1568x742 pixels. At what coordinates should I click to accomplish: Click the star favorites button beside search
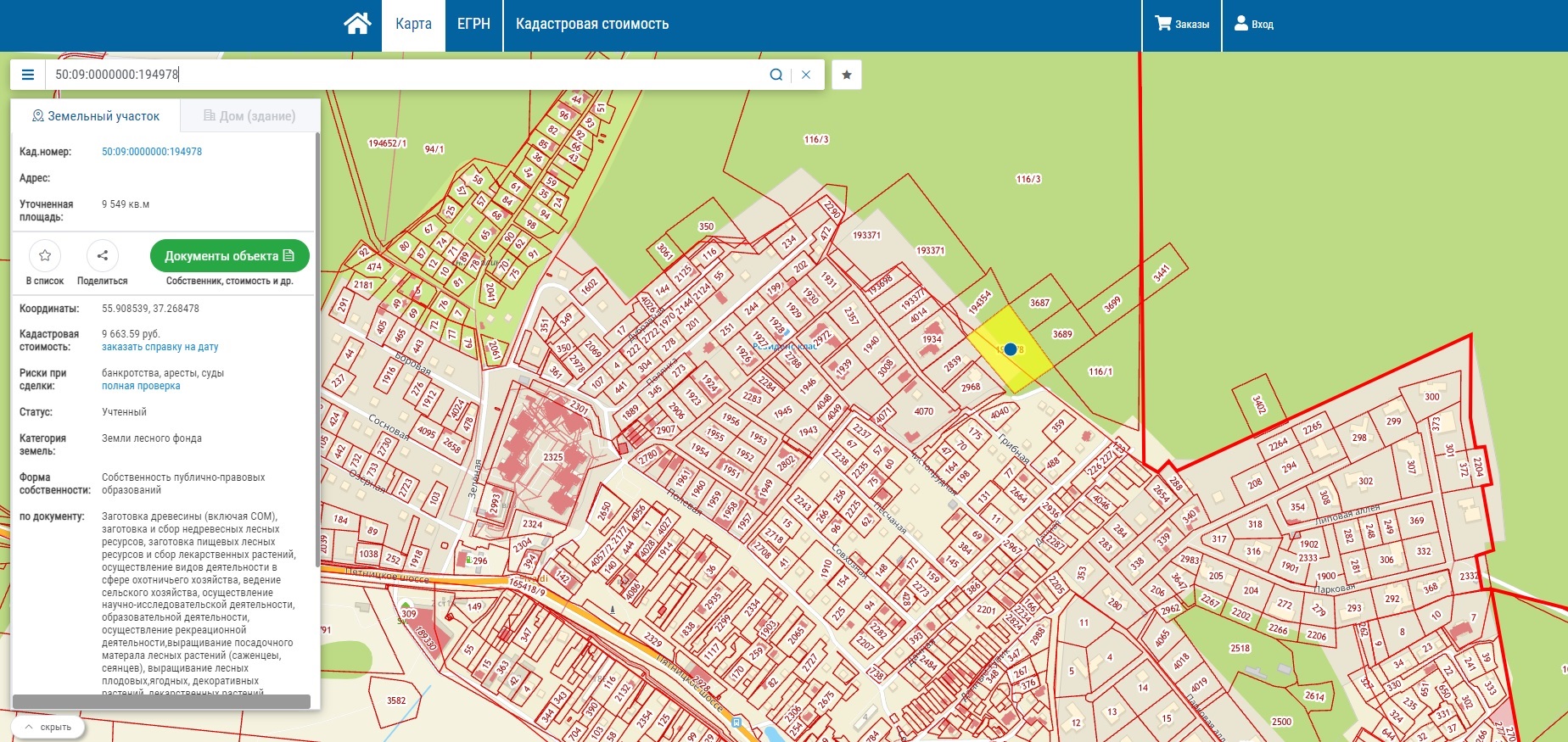click(846, 75)
